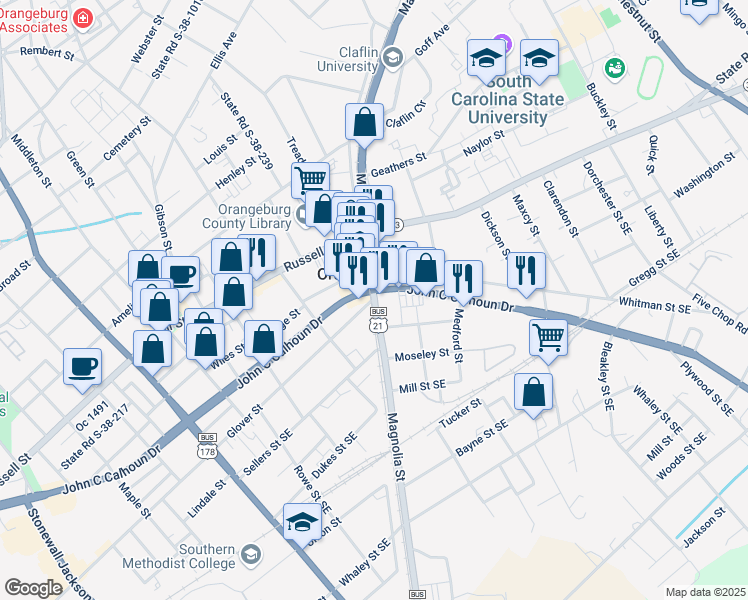Click the BUS 178 route shield

(x=208, y=446)
